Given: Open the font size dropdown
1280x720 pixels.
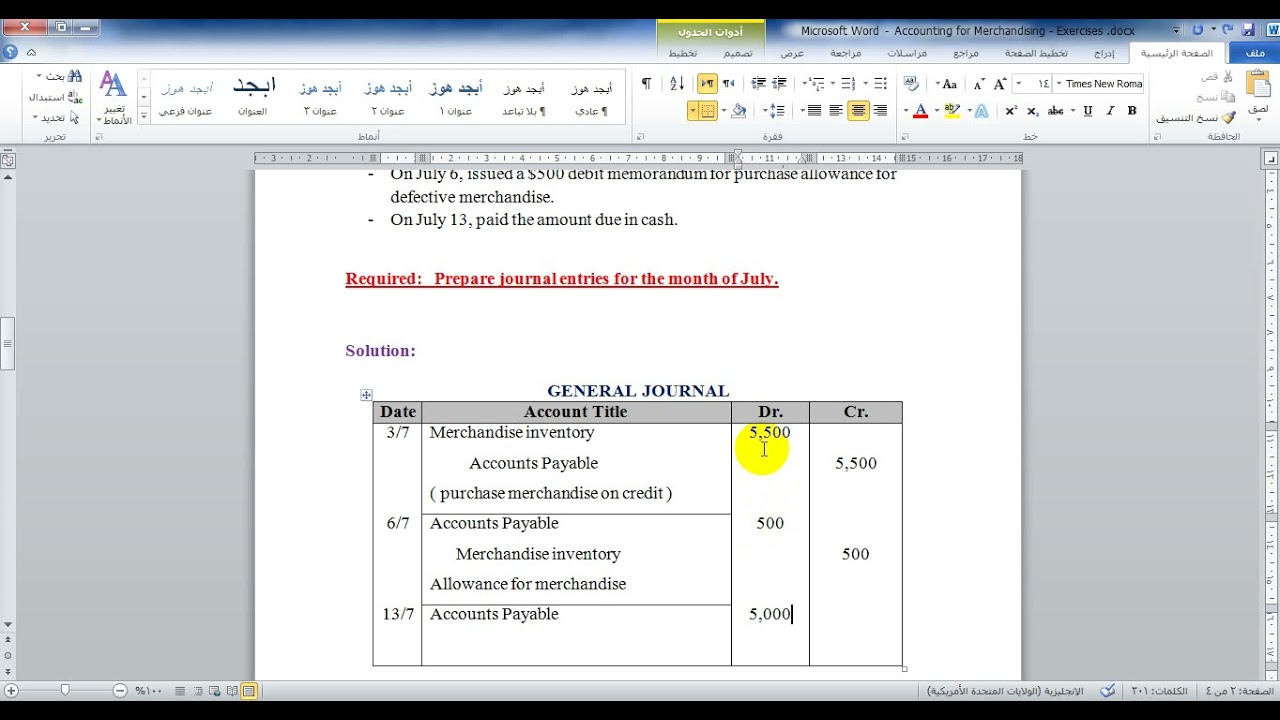Looking at the screenshot, I should pyautogui.click(x=1017, y=84).
